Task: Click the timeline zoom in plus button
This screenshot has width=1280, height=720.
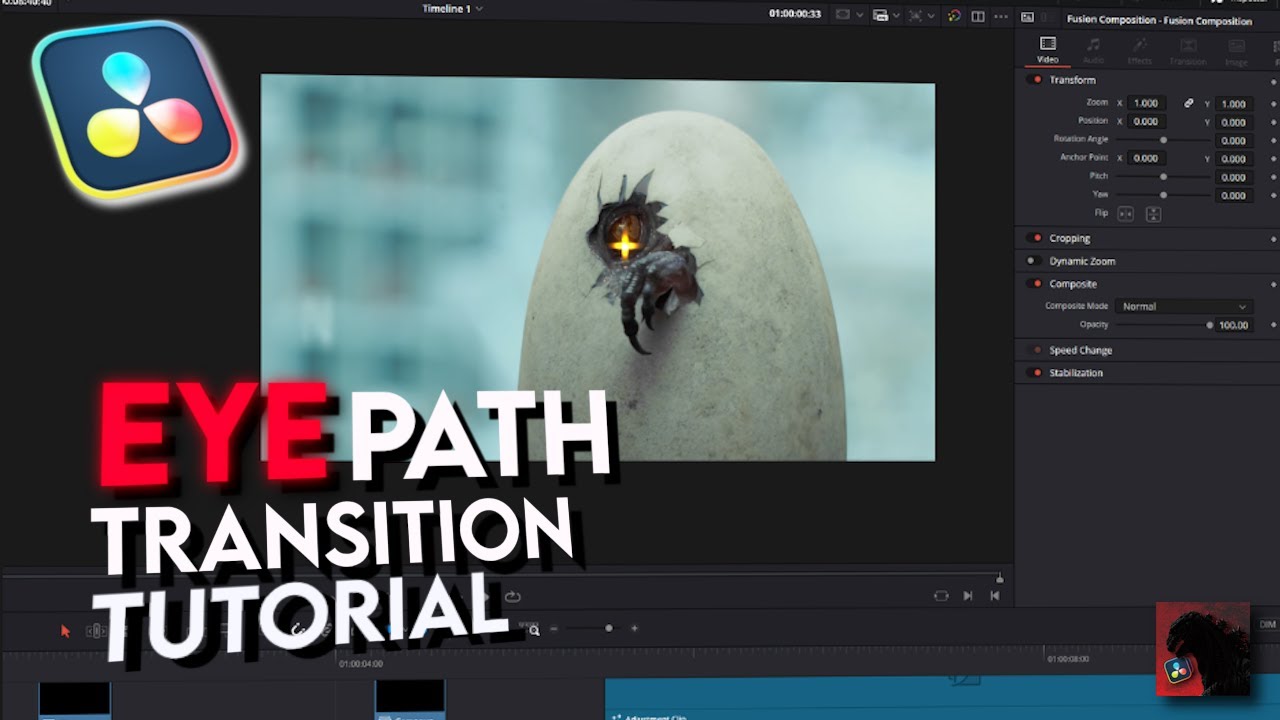Action: [x=634, y=628]
